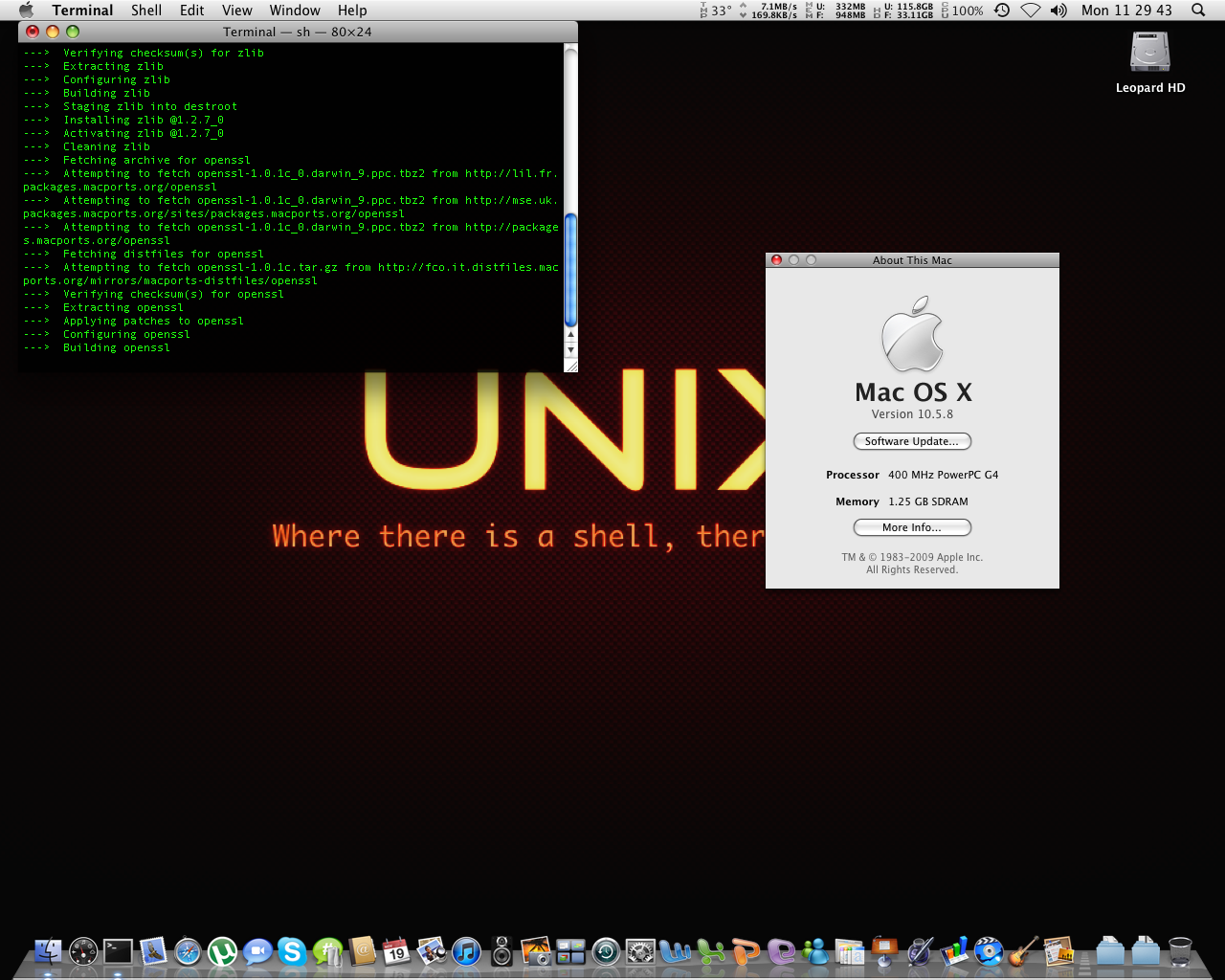Click the CPU 100% monitor in menu bar

(x=962, y=11)
